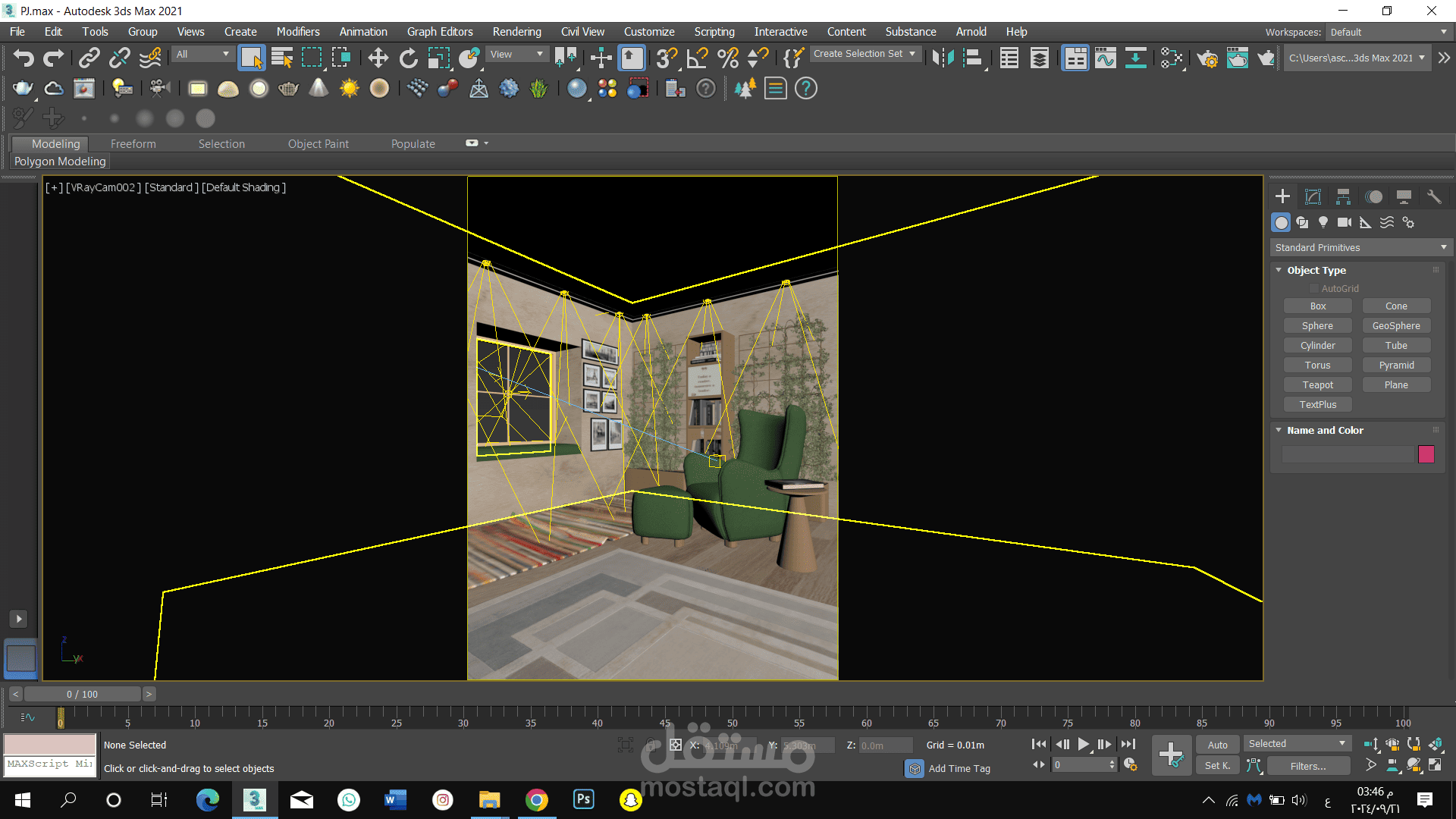This screenshot has width=1456, height=819.
Task: Open the Rendering menu
Action: pyautogui.click(x=516, y=32)
